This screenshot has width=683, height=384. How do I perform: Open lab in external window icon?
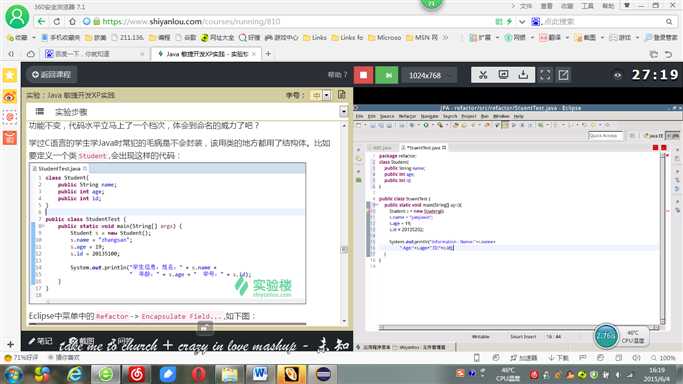(564, 75)
